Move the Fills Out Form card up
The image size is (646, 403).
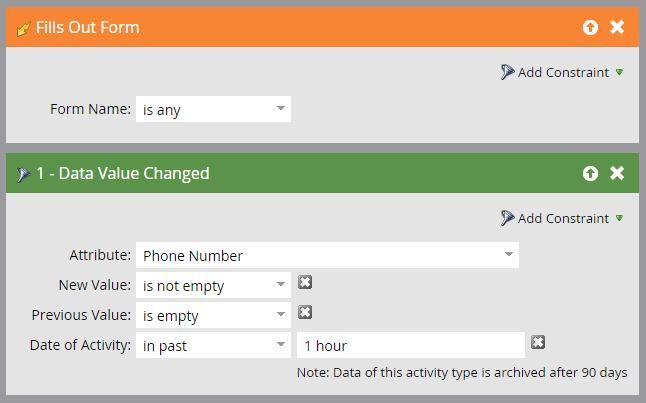click(x=590, y=27)
